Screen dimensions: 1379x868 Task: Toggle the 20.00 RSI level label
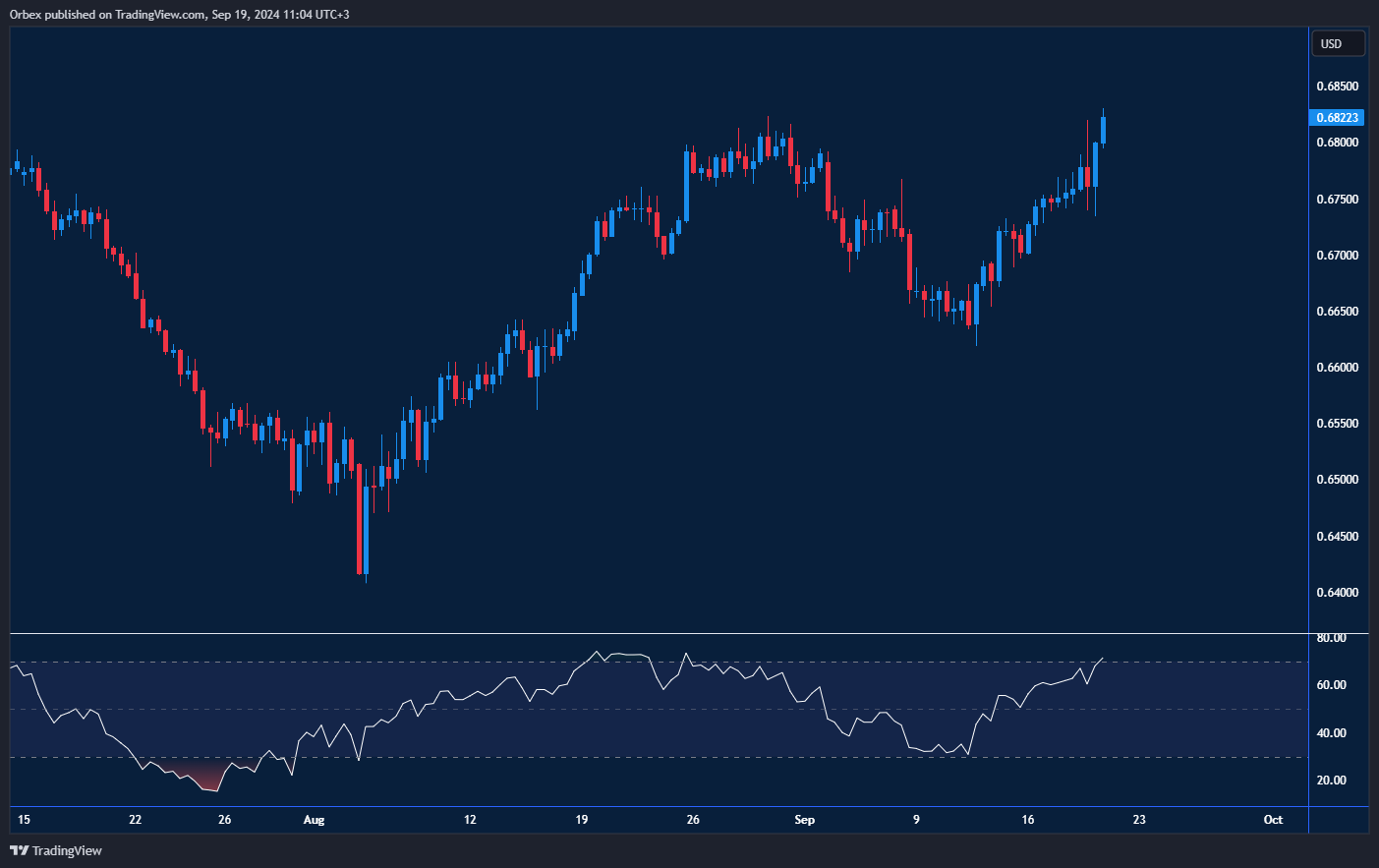click(1334, 780)
